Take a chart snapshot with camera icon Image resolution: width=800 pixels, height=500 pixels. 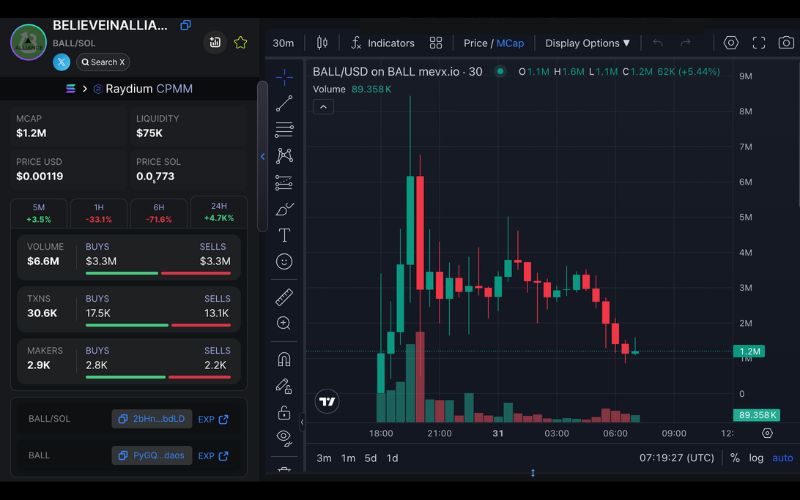tap(786, 43)
